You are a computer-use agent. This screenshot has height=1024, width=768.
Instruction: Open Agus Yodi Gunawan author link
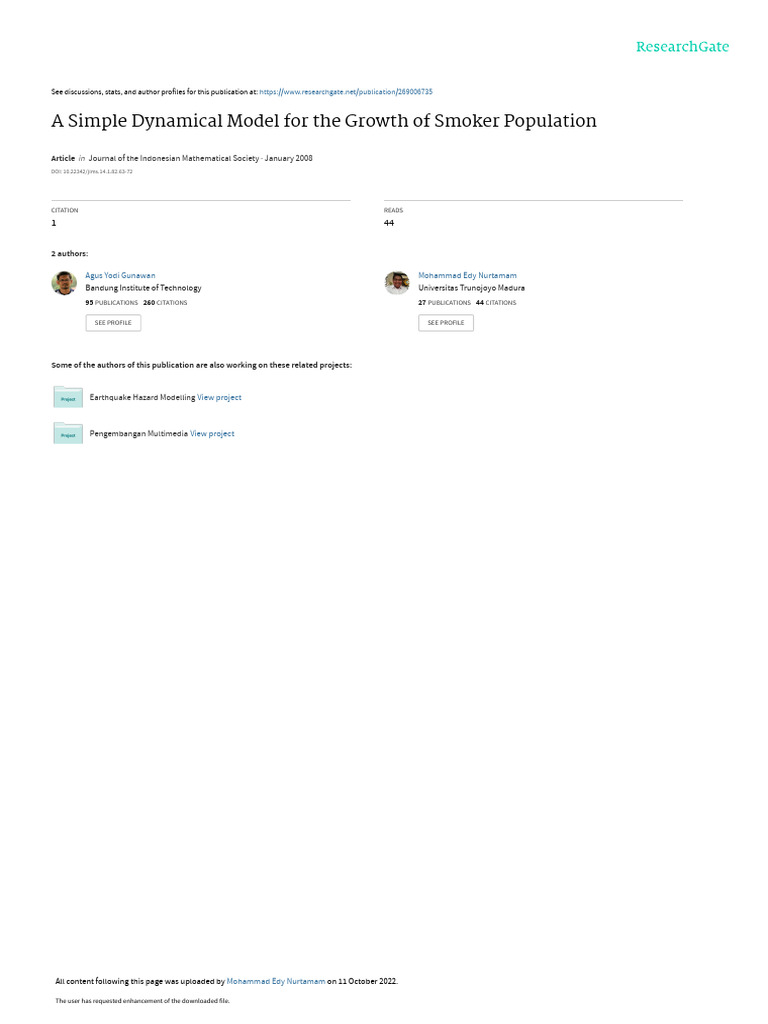click(x=120, y=276)
